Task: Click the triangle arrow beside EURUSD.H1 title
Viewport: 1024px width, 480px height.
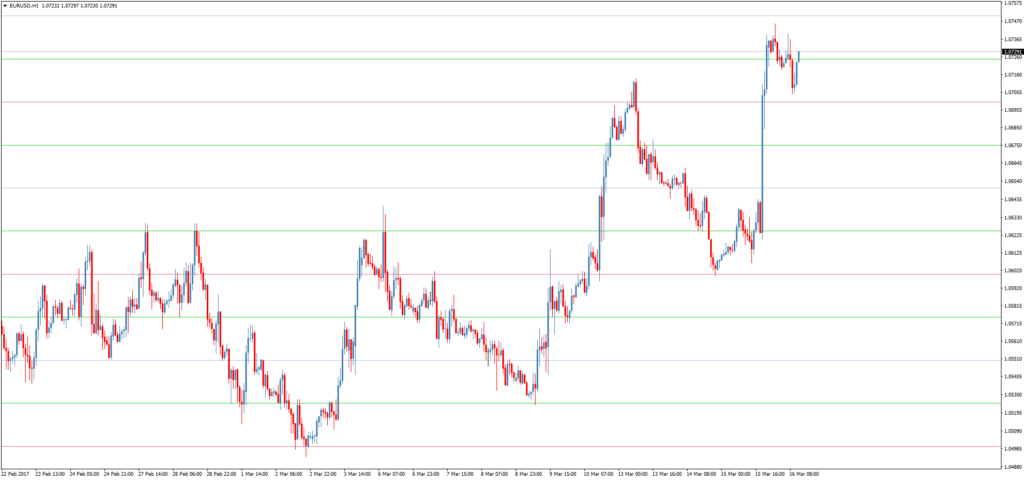Action: pyautogui.click(x=5, y=5)
